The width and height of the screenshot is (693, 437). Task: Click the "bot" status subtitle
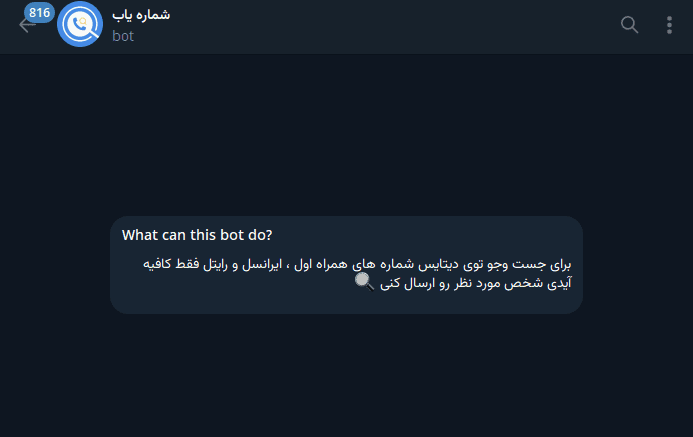pos(123,36)
